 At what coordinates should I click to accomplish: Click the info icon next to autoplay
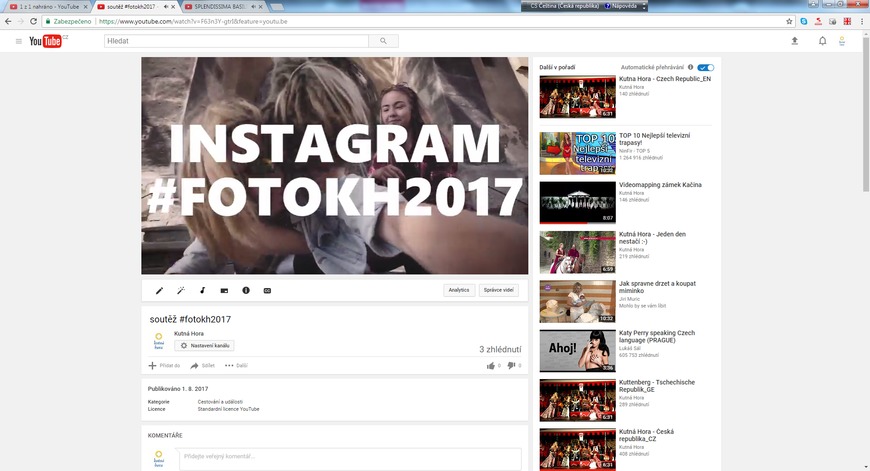click(690, 67)
